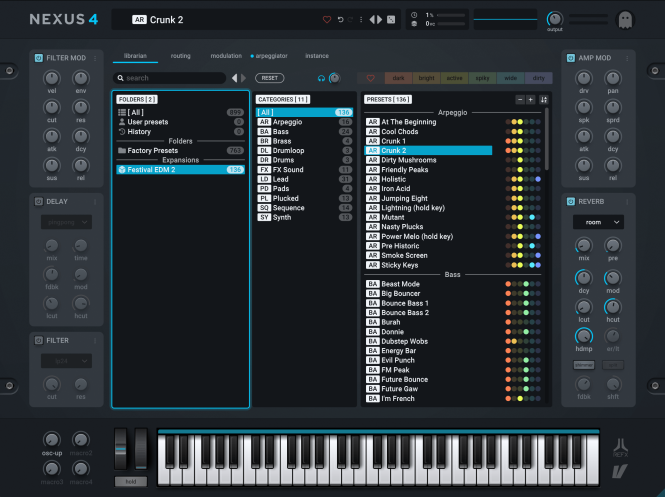The width and height of the screenshot is (665, 497).
Task: Click the sort presets icon
Action: pos(544,100)
